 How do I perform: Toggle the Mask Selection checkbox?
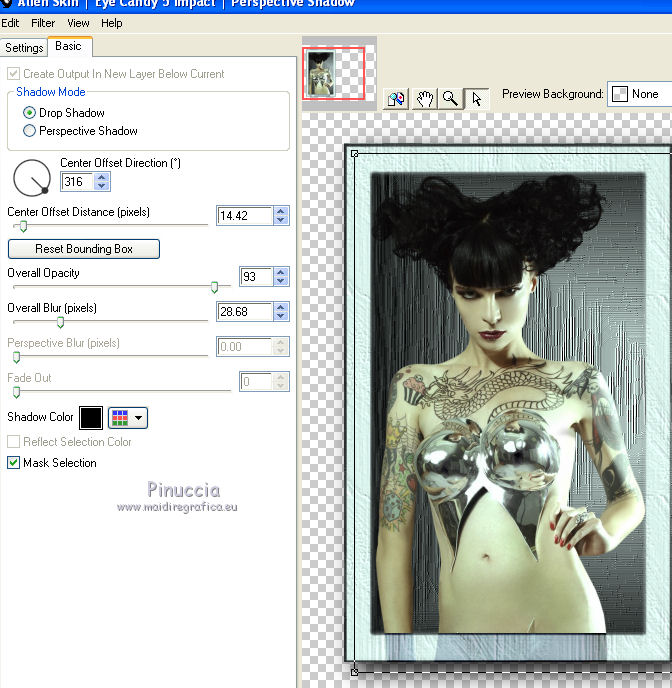pos(14,462)
